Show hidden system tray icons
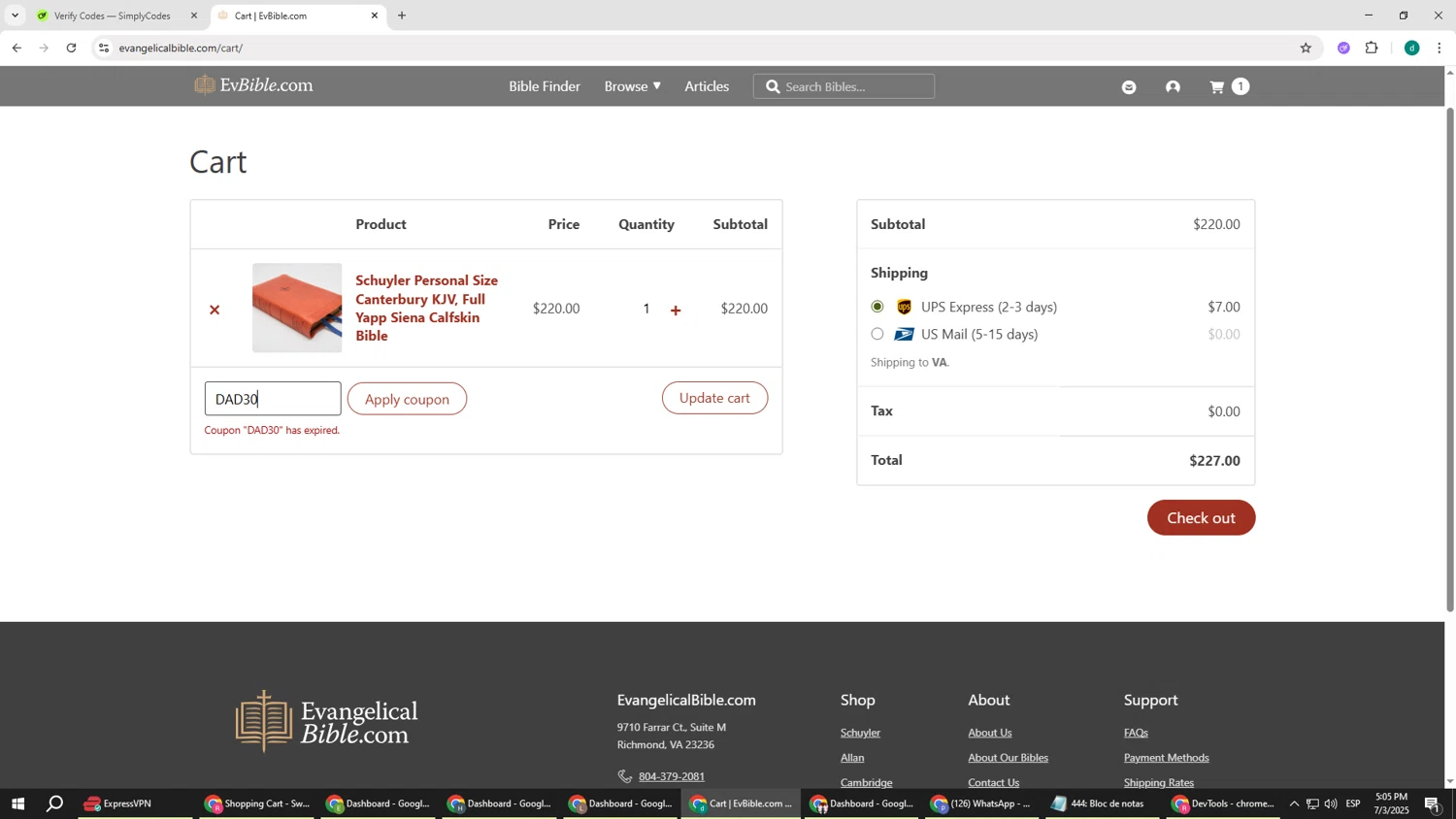This screenshot has width=1456, height=819. tap(1293, 803)
